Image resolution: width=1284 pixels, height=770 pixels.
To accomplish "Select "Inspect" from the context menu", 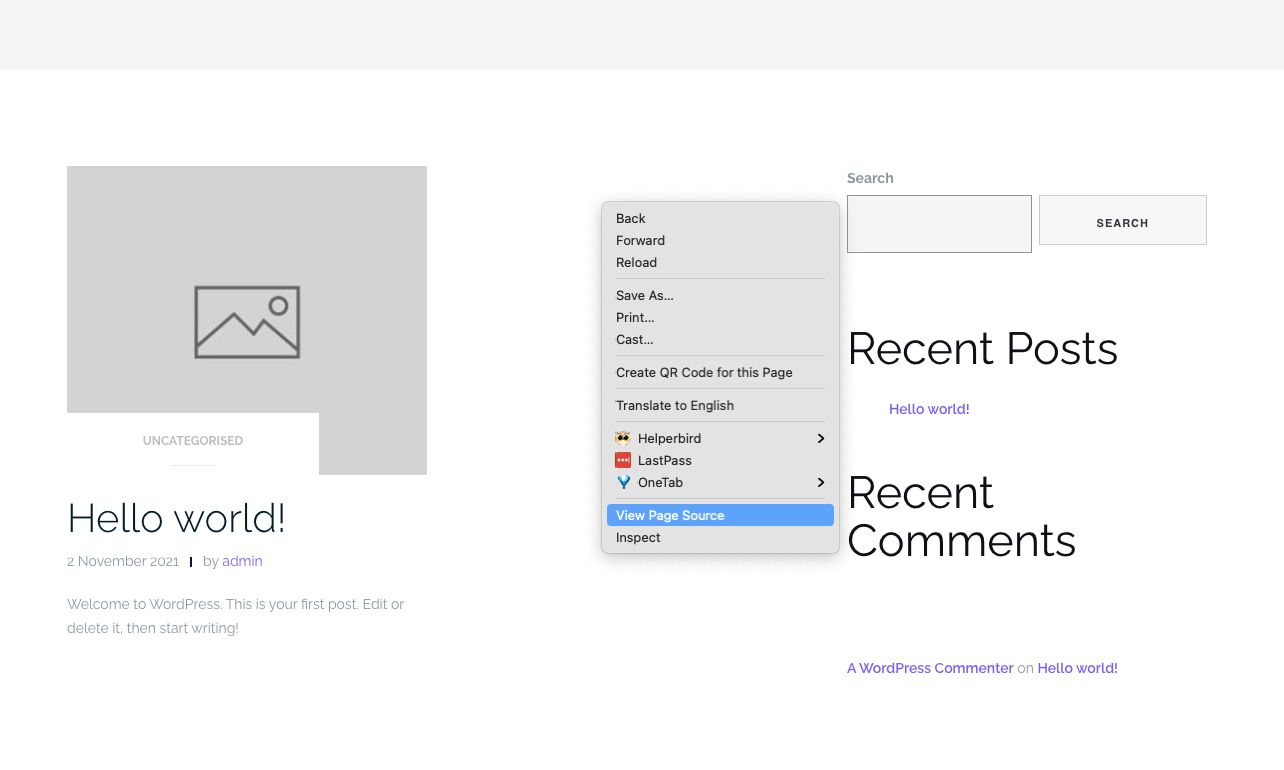I will click(x=638, y=537).
